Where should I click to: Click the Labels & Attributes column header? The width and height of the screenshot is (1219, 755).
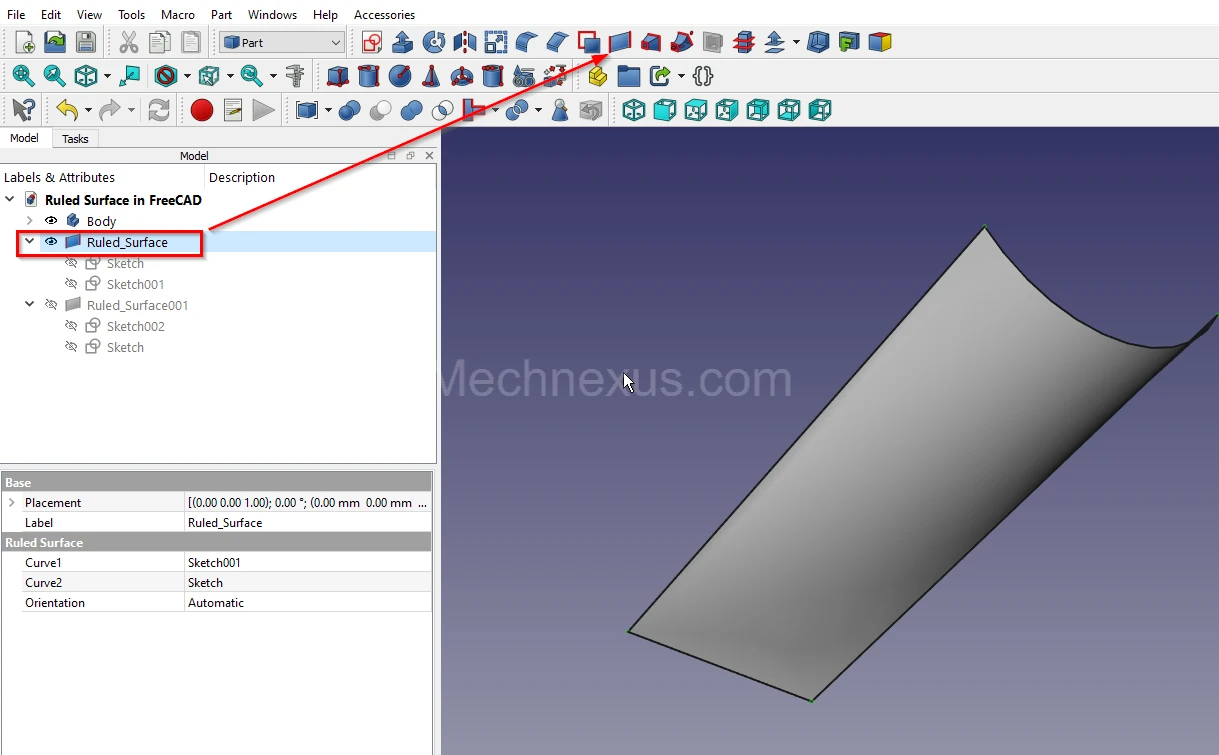pyautogui.click(x=60, y=177)
